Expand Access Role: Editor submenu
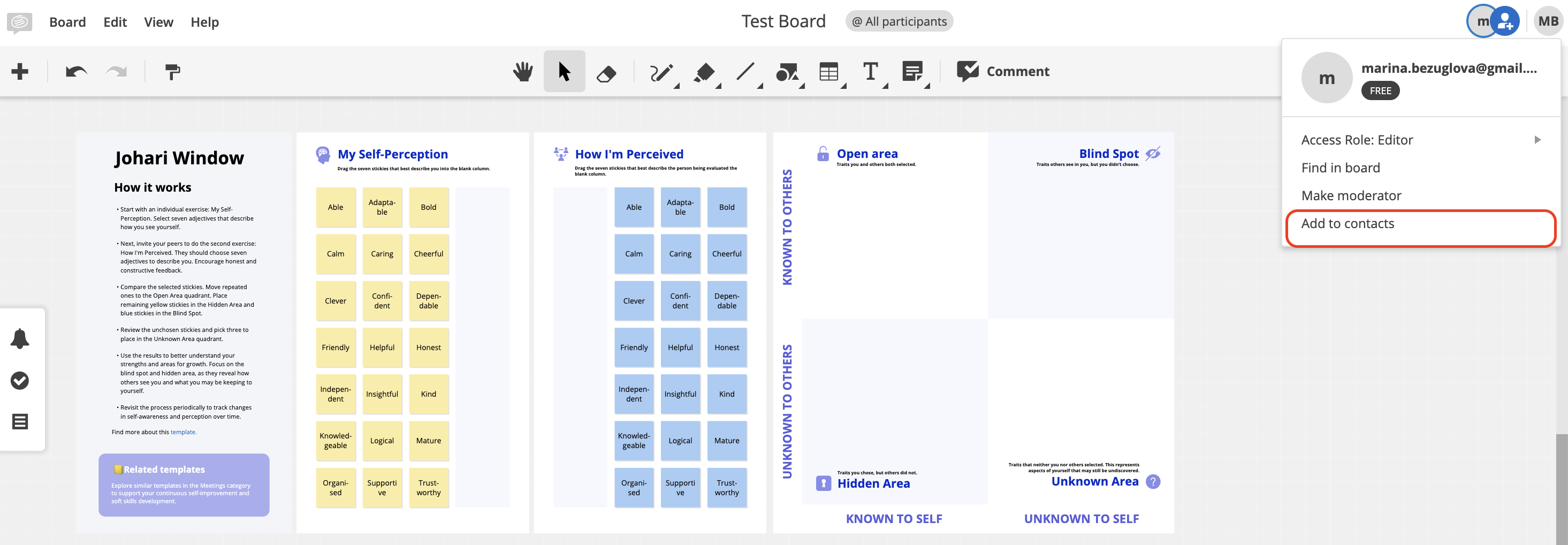This screenshot has height=545, width=1568. coord(1421,140)
